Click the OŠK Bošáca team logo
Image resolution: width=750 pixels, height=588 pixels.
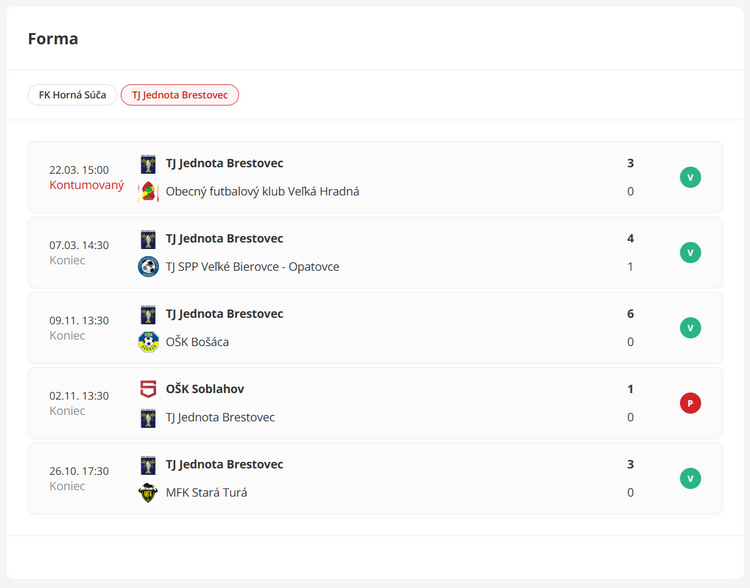148,342
